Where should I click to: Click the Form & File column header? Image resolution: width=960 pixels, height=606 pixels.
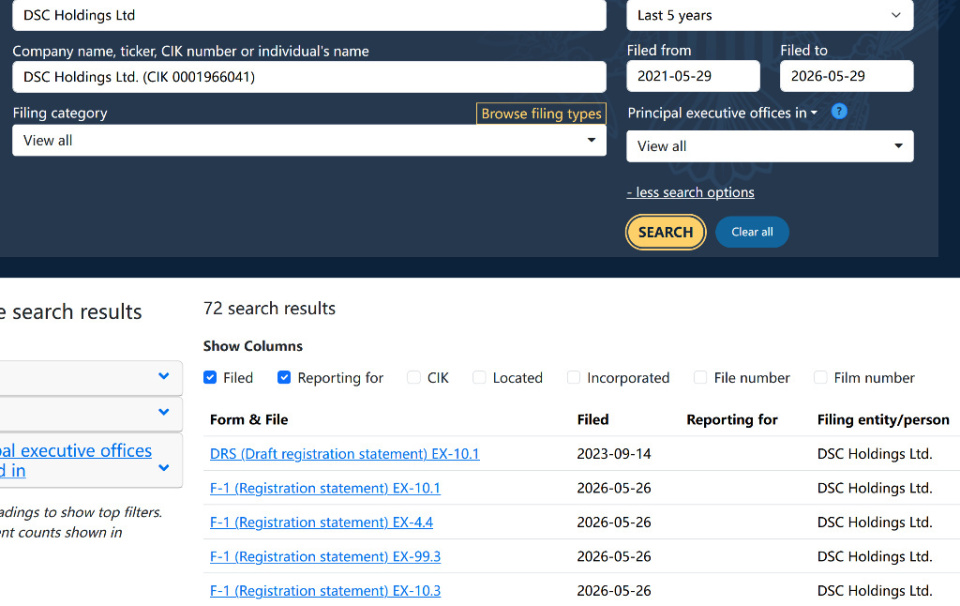[249, 419]
